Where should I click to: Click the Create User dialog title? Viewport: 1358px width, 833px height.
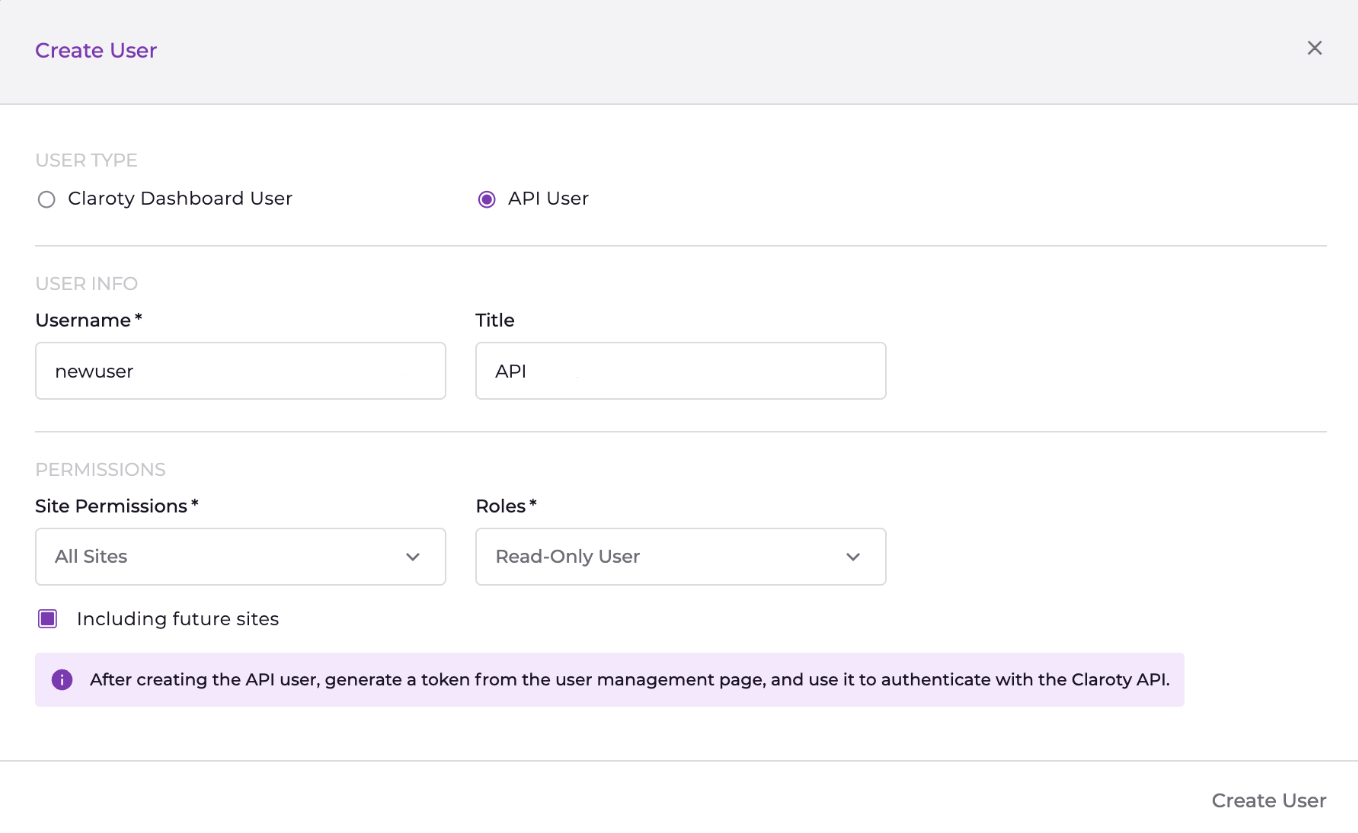tap(96, 51)
